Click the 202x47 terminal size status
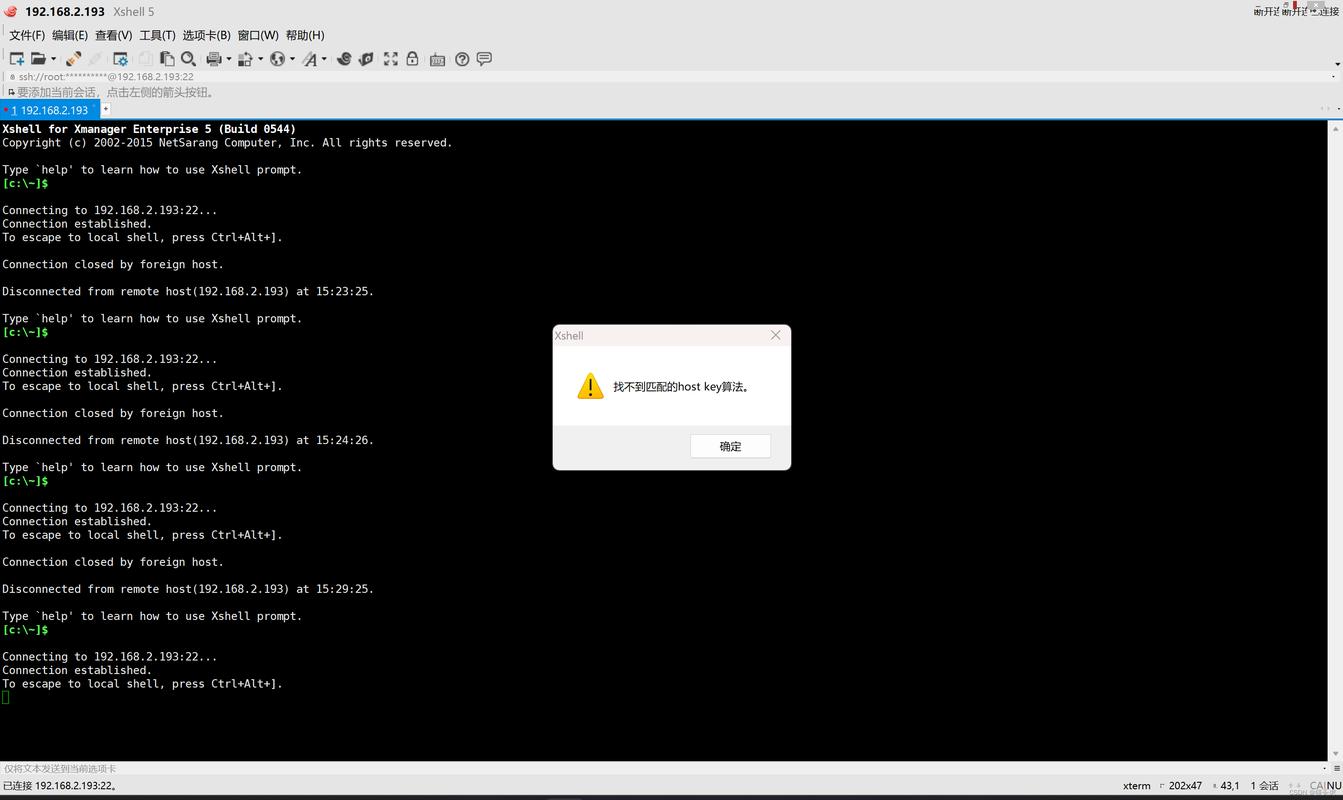 [x=1185, y=786]
